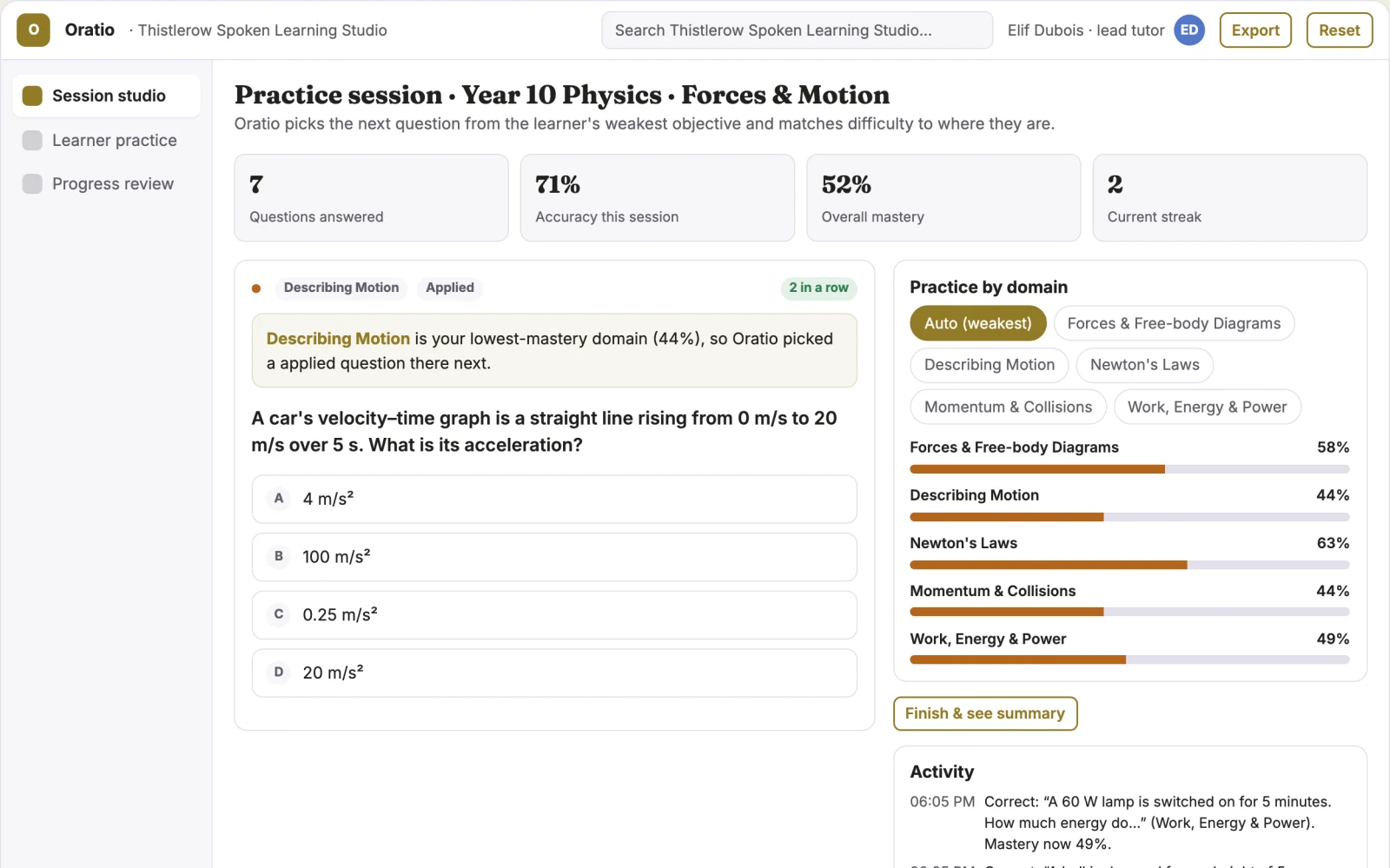This screenshot has width=1390, height=868.
Task: Choose answer C: 0.25 m/s²
Action: click(x=554, y=615)
